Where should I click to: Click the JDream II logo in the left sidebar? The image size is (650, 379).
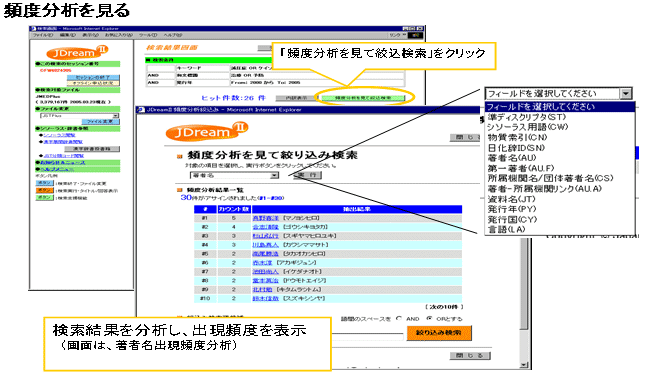tap(77, 52)
